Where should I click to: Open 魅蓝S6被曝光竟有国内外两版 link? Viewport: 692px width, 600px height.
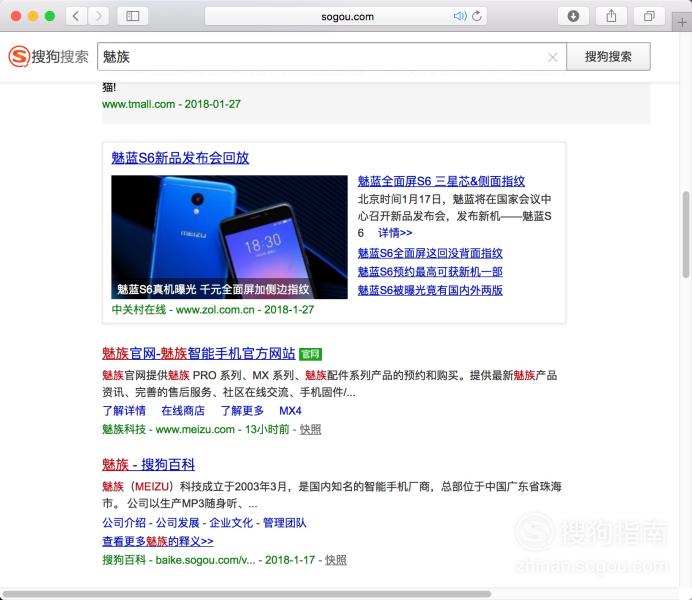[430, 290]
